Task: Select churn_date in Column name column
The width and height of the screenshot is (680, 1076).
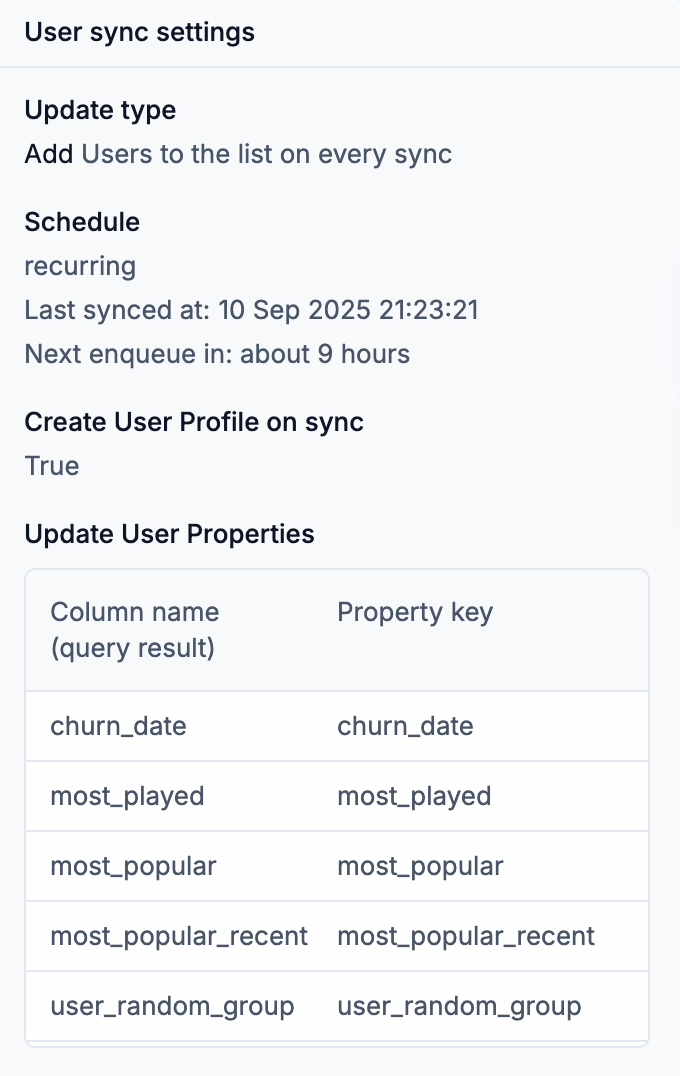Action: point(119,726)
